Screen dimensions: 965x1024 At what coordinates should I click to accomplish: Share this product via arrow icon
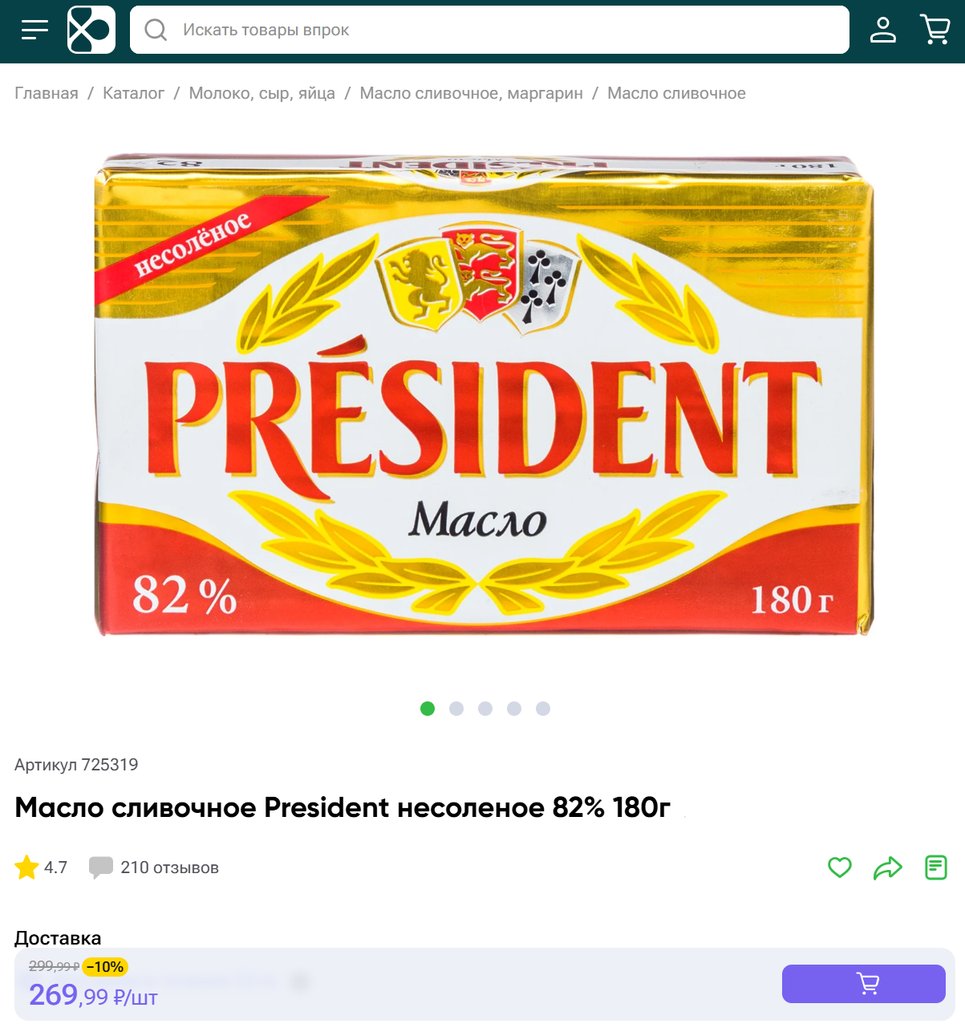coord(888,867)
